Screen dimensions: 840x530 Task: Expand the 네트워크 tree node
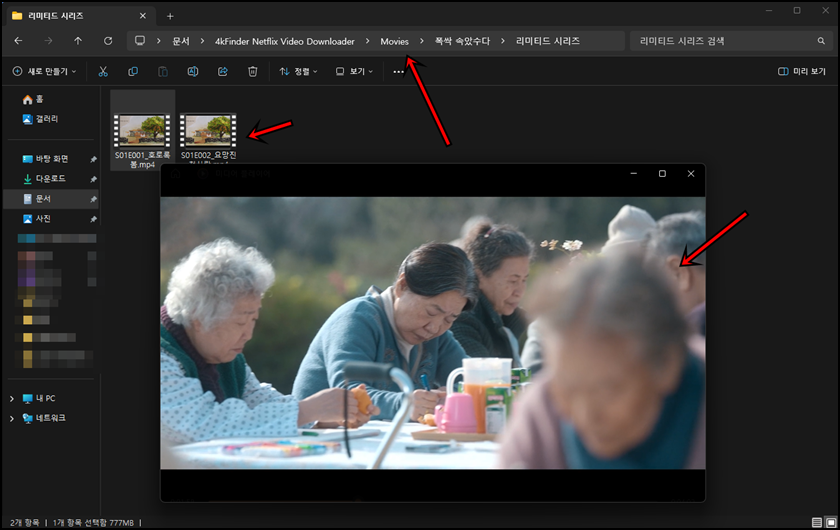pos(12,419)
